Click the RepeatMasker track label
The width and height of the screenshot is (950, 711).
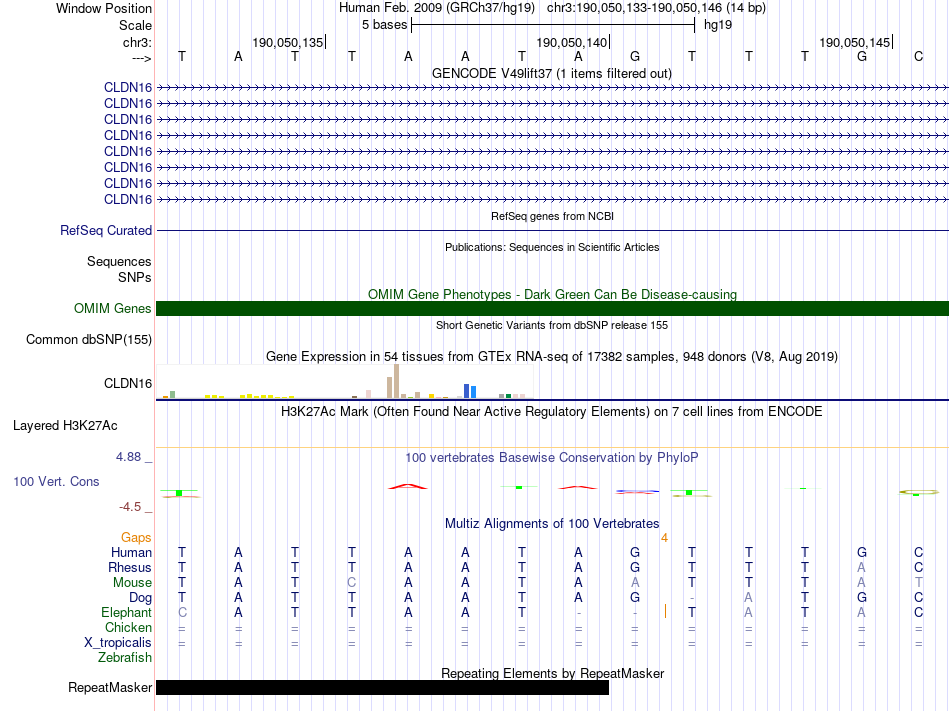(110, 687)
